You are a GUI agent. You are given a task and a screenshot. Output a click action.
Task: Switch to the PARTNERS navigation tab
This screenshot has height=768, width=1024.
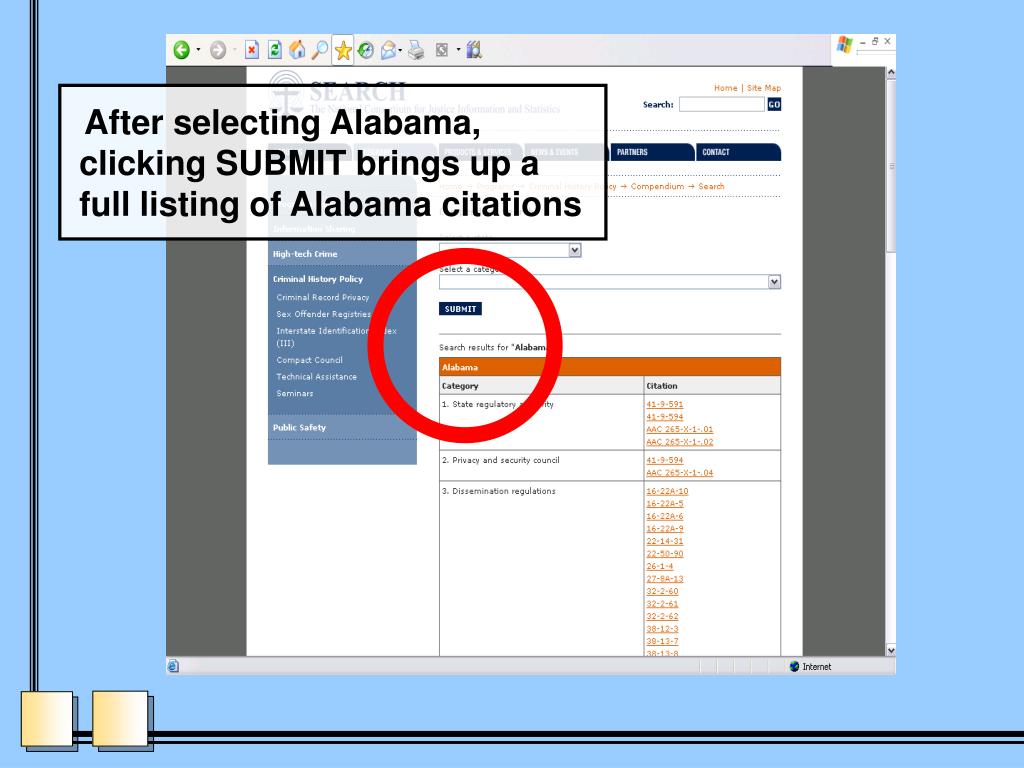[650, 152]
